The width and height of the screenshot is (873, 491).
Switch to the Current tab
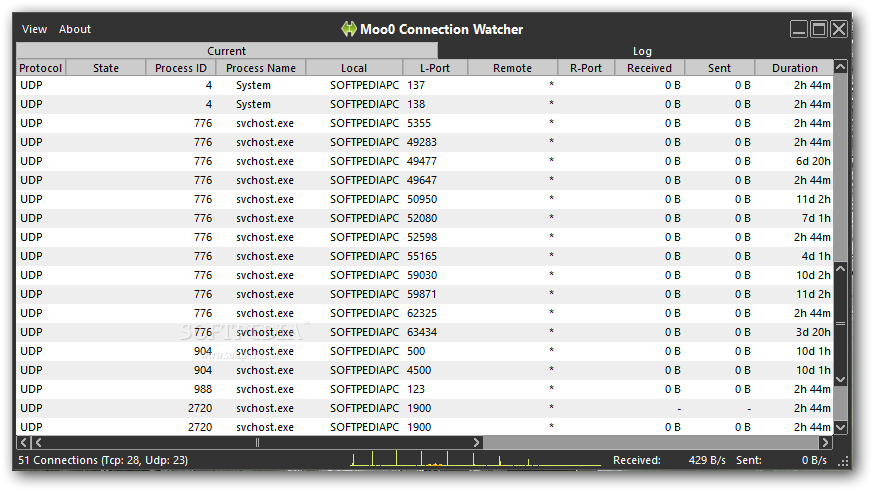226,51
